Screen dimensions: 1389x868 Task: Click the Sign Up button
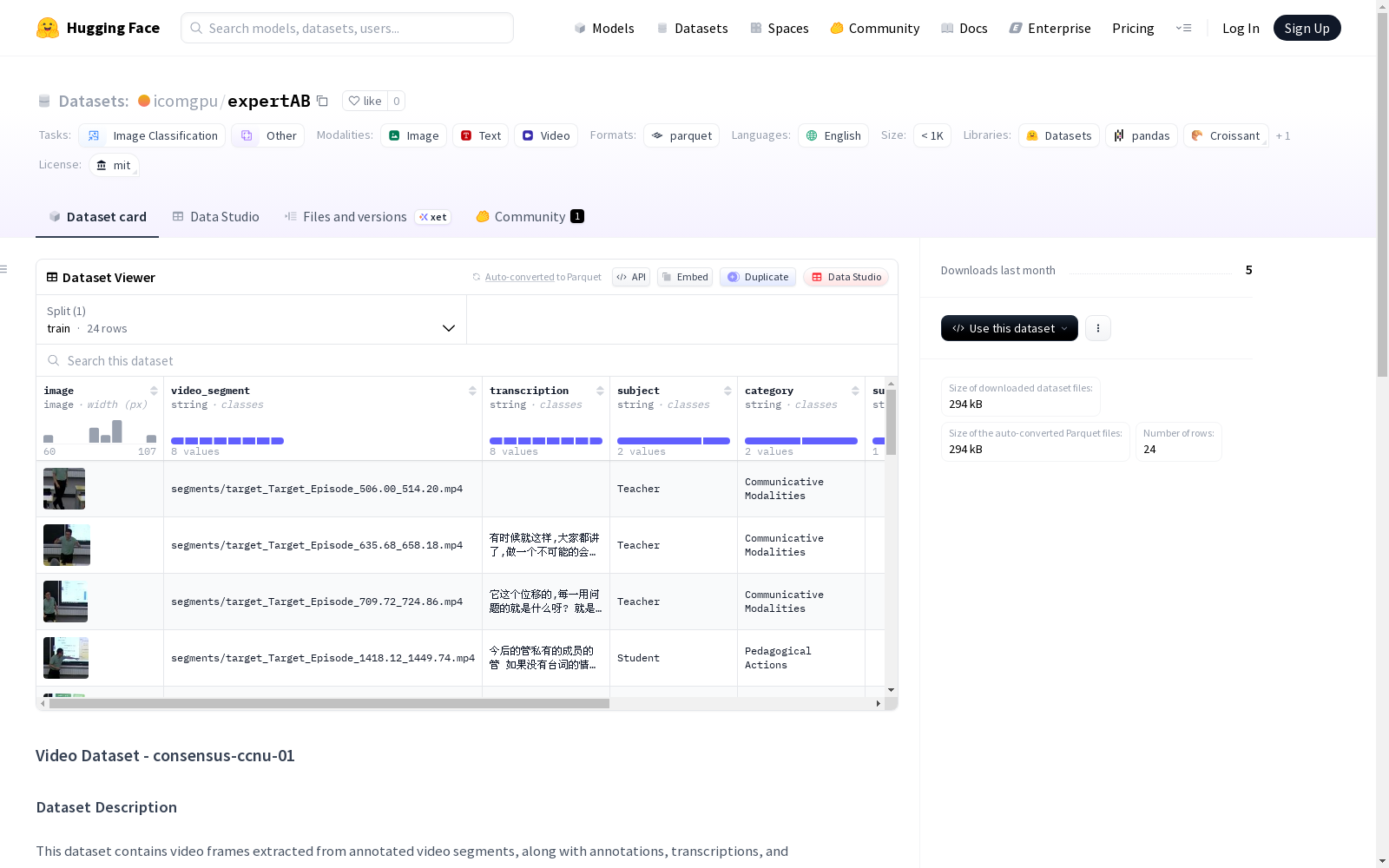point(1307,28)
